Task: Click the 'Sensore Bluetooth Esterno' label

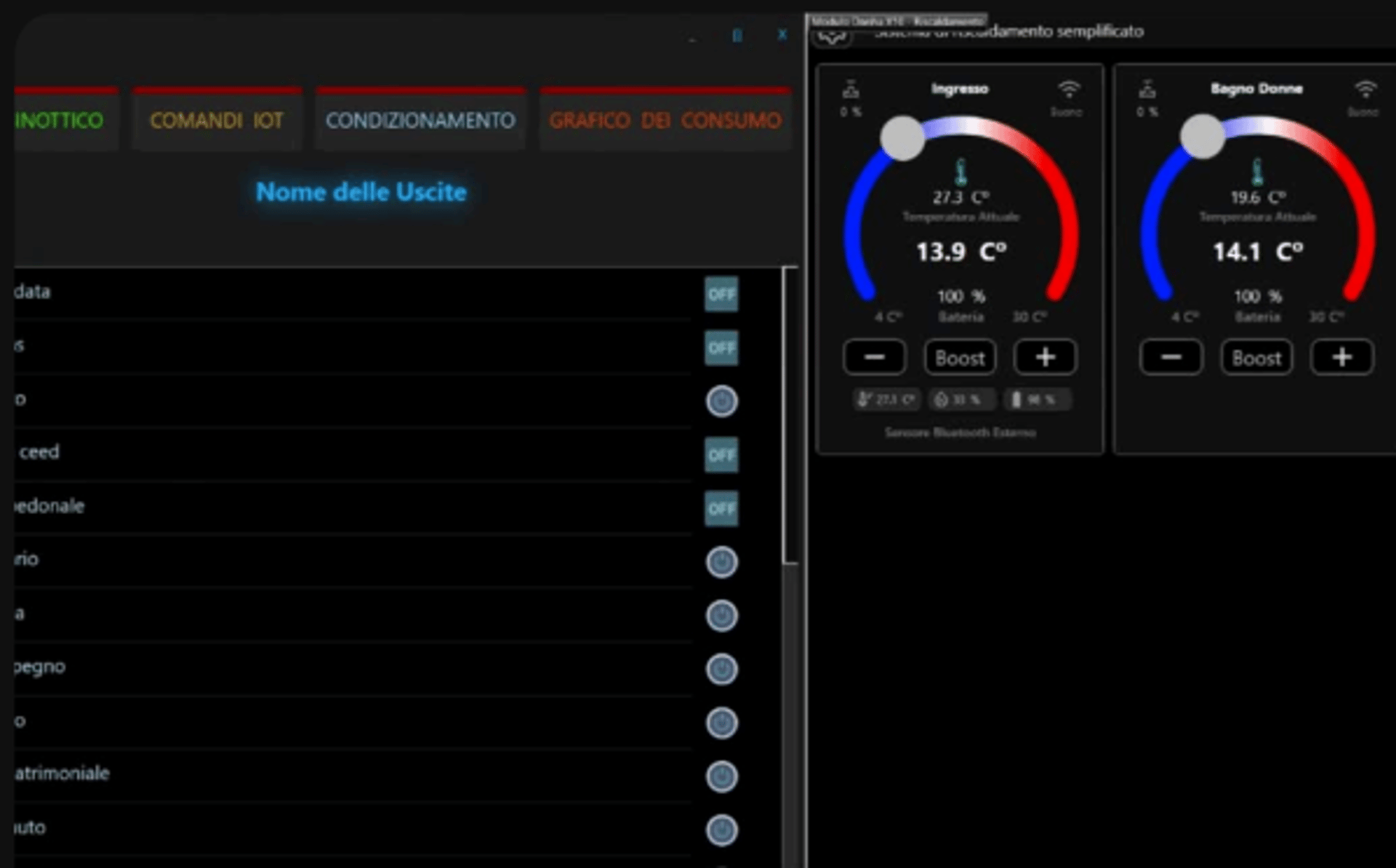Action: [x=960, y=433]
